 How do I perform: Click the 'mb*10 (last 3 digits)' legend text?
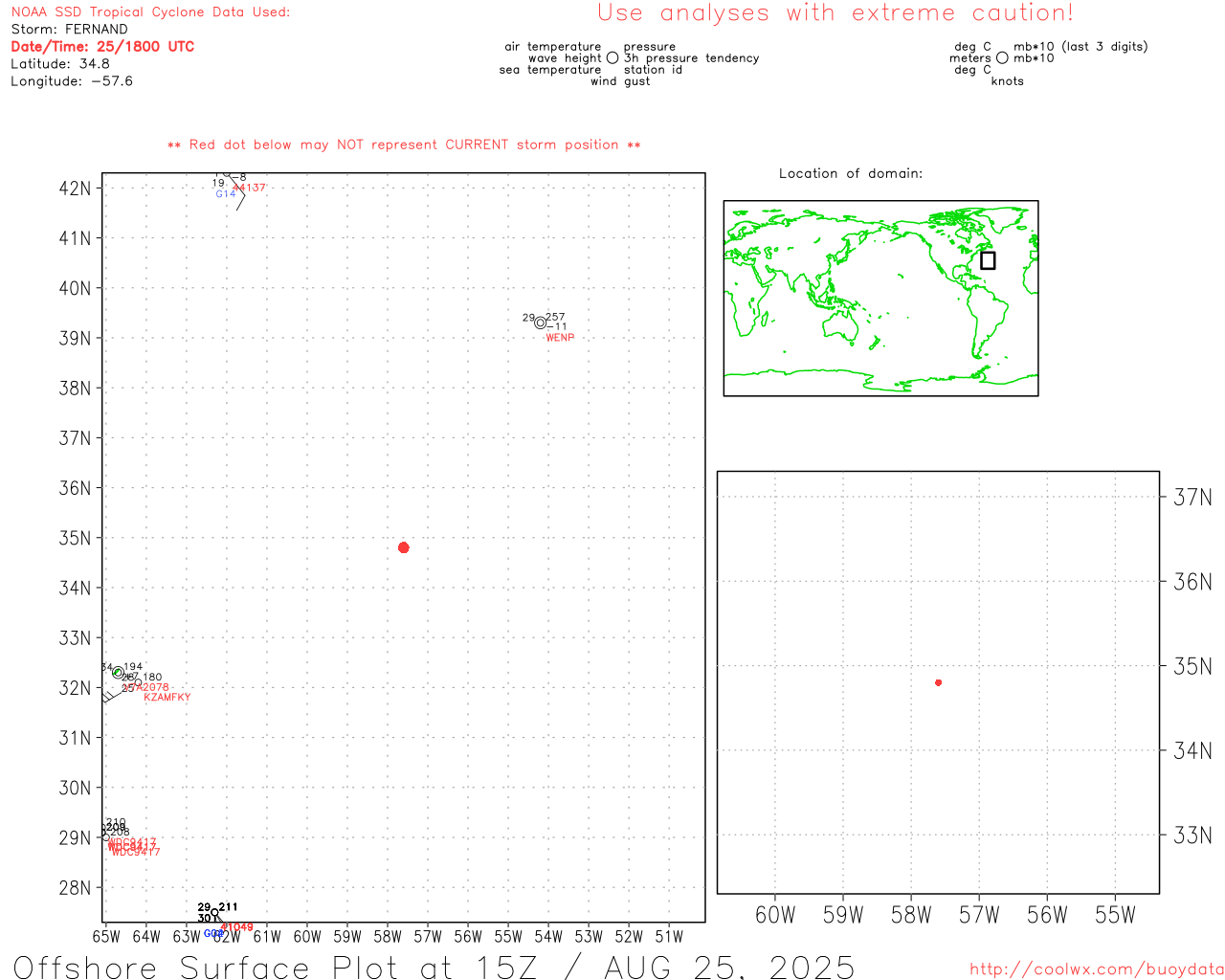click(1080, 47)
